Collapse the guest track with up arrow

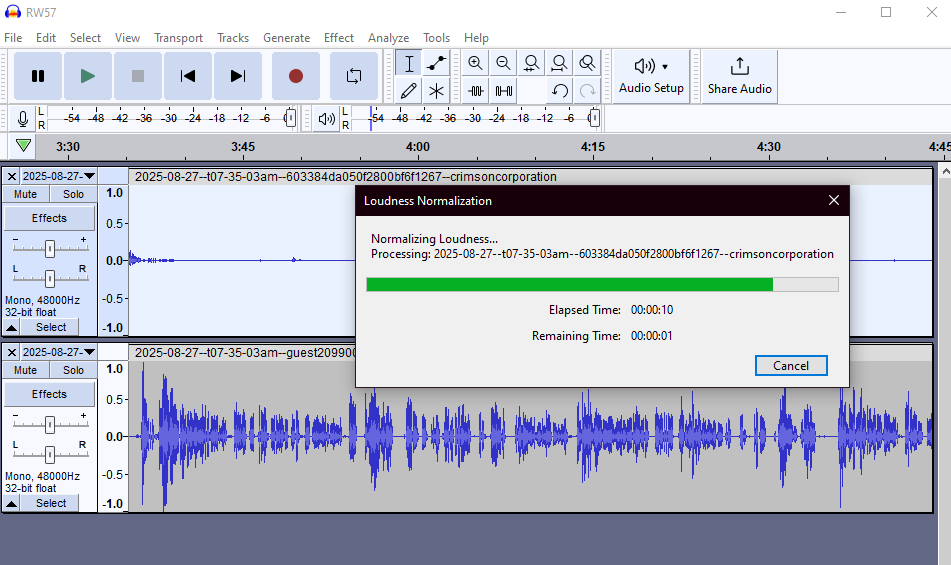click(x=12, y=503)
